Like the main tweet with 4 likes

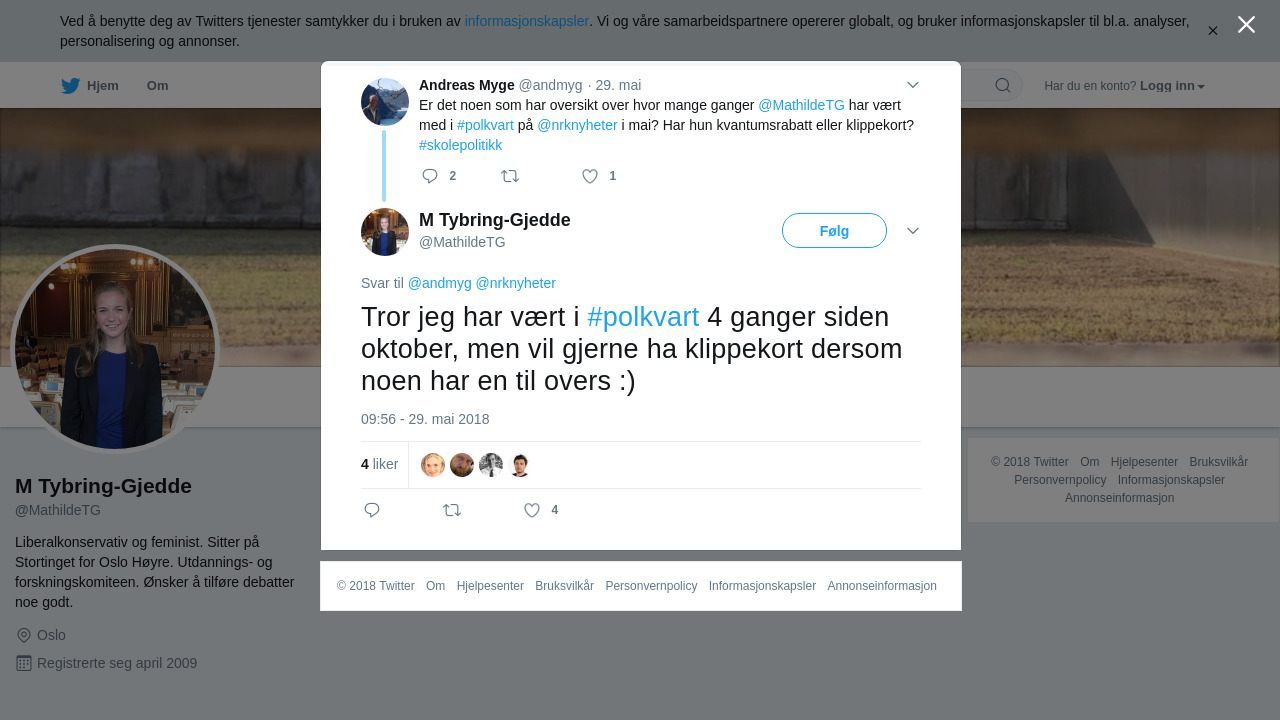(x=532, y=510)
